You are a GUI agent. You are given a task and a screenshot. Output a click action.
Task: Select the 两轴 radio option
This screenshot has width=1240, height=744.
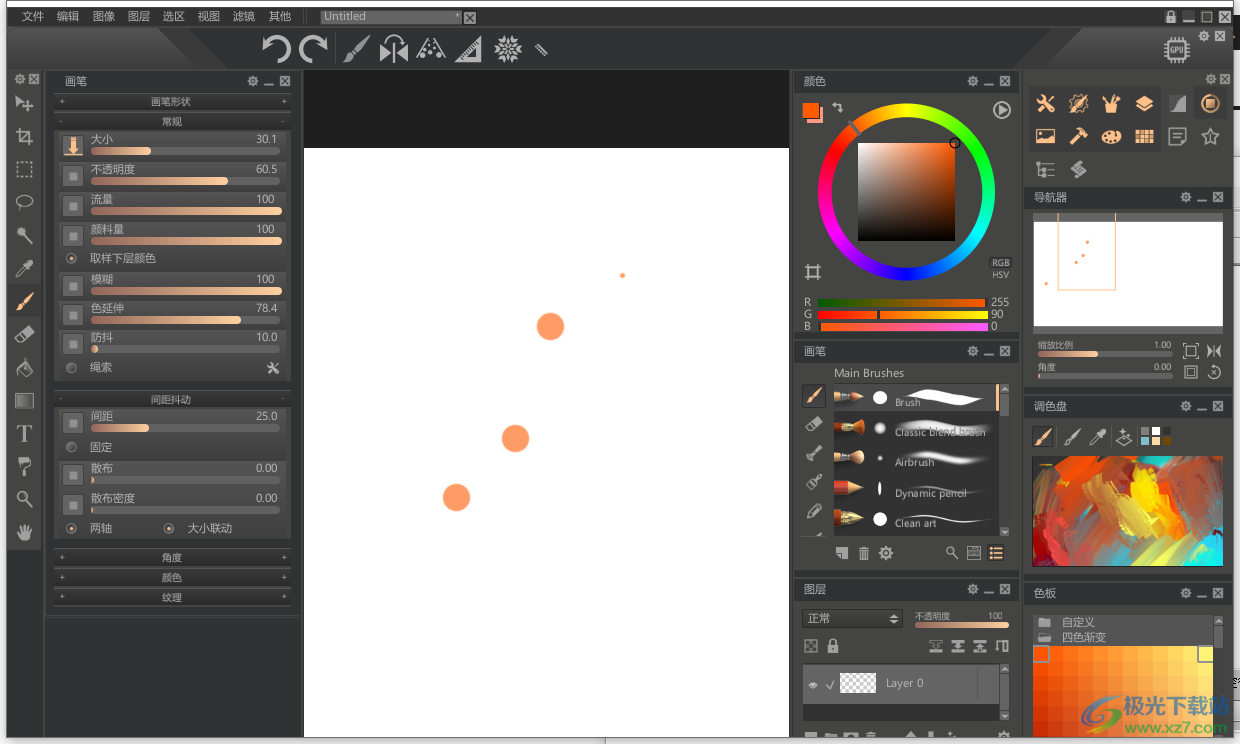(71, 528)
